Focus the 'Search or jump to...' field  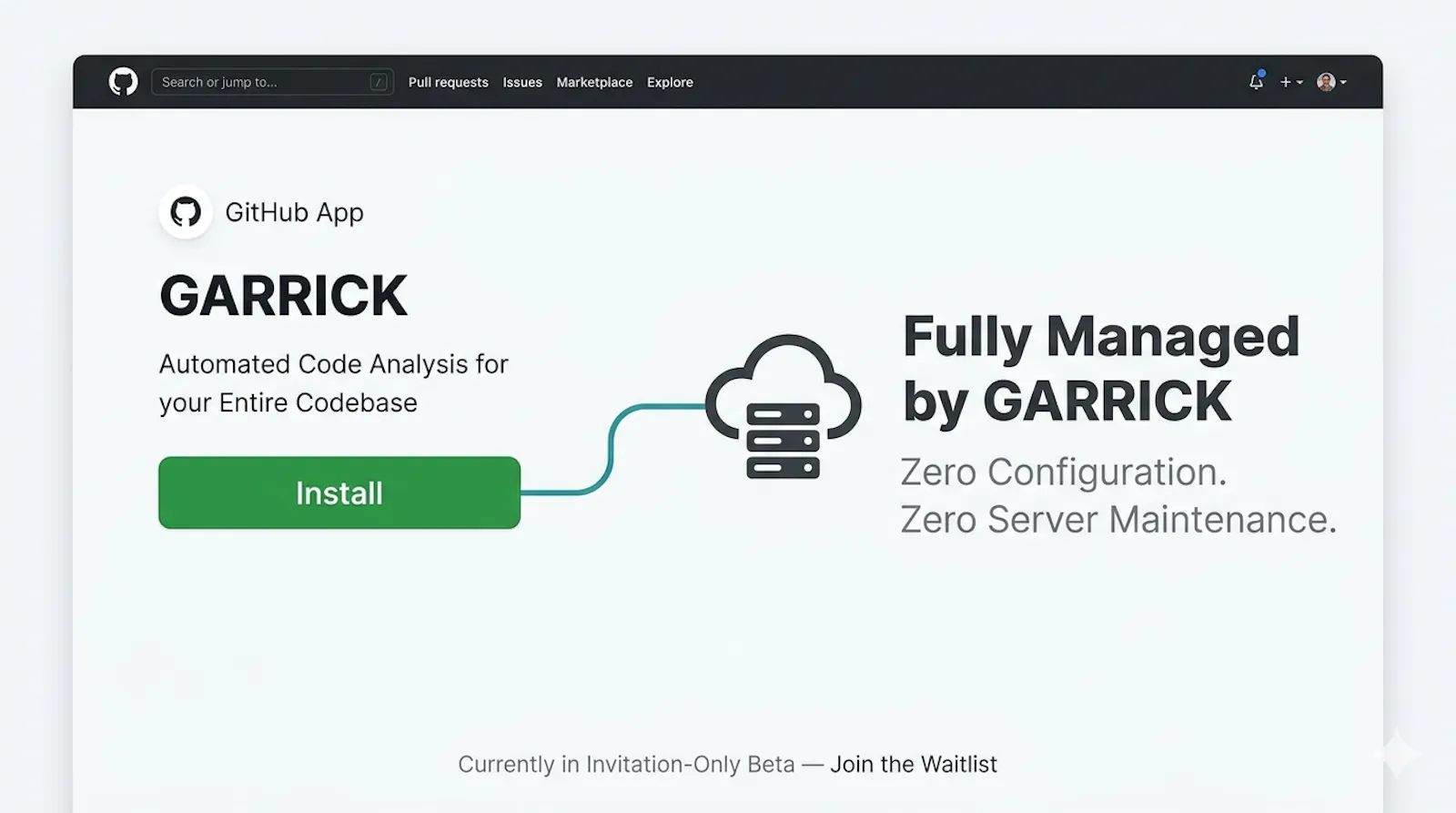pyautogui.click(x=272, y=82)
